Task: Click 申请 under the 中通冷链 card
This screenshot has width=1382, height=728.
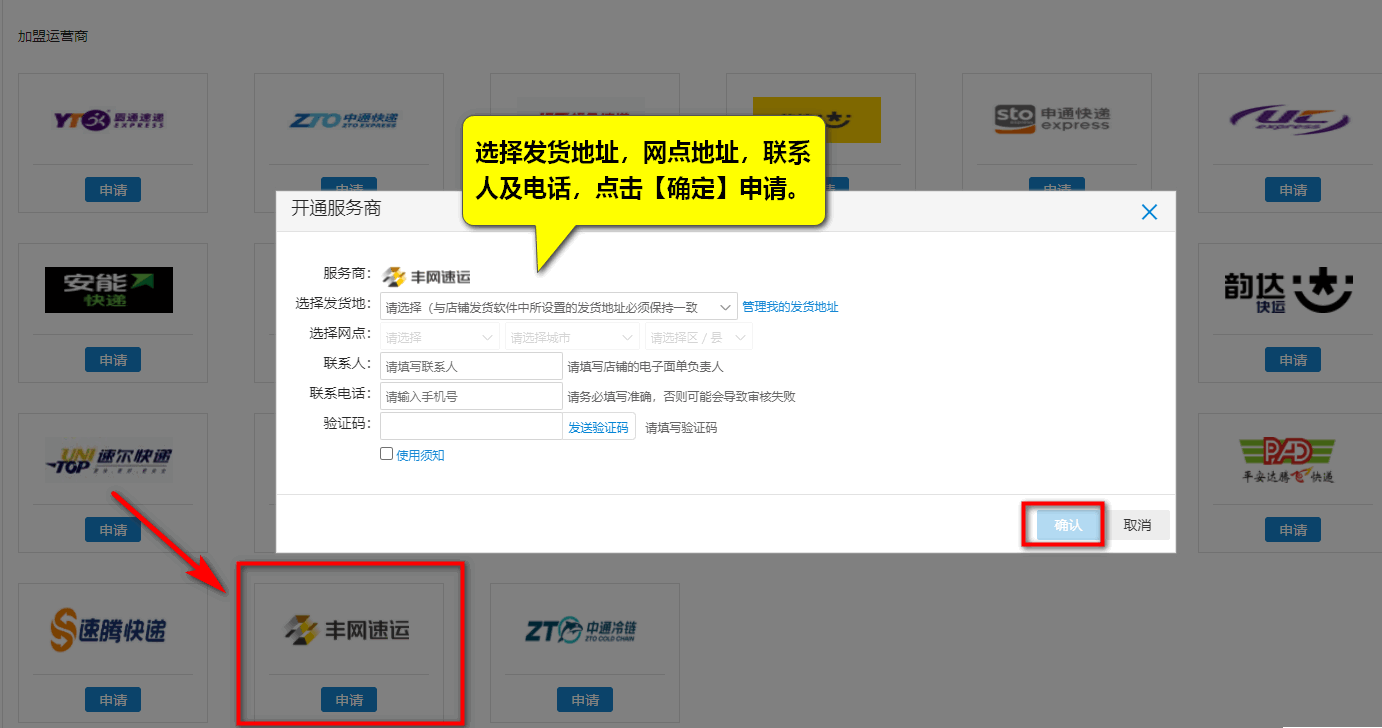Action: tap(585, 700)
